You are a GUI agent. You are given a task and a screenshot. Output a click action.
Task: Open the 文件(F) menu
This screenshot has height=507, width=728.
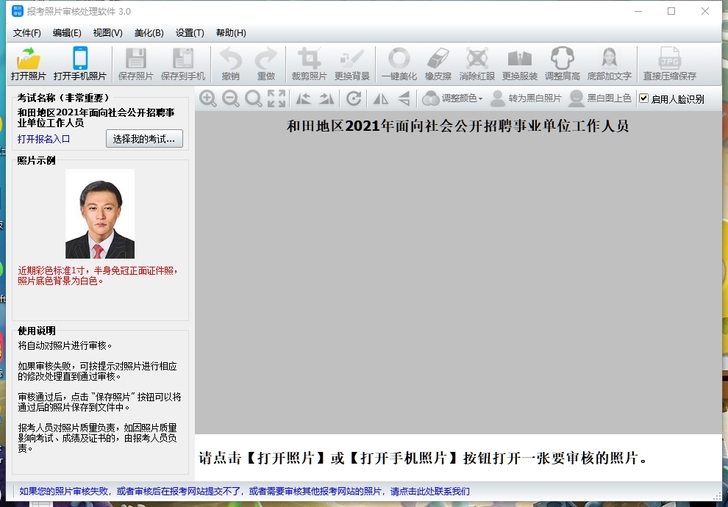coord(27,33)
